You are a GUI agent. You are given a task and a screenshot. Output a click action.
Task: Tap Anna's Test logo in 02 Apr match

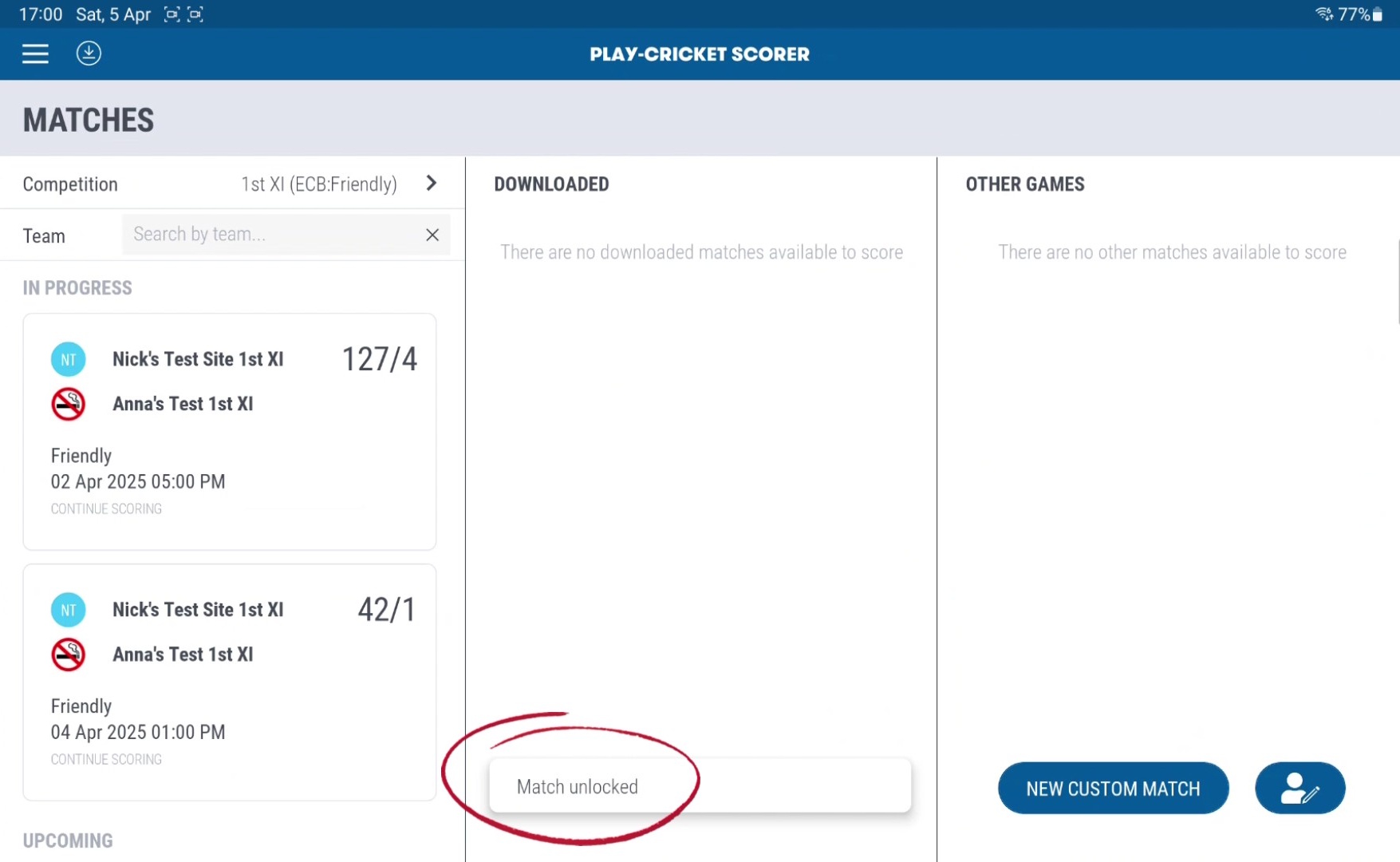point(69,404)
